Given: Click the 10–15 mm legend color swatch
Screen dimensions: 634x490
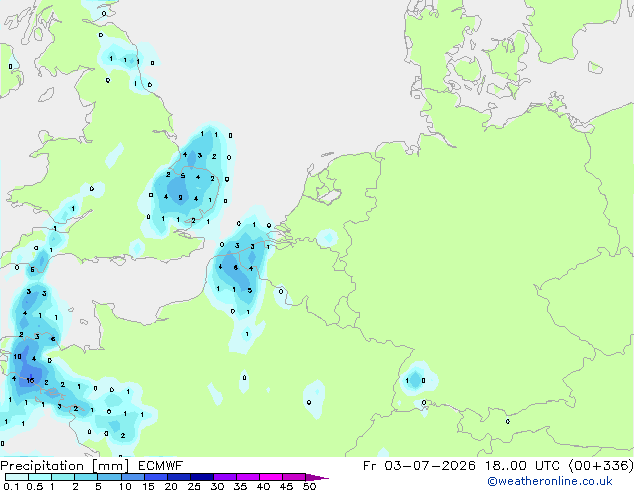Looking at the screenshot, I should (x=133, y=477).
